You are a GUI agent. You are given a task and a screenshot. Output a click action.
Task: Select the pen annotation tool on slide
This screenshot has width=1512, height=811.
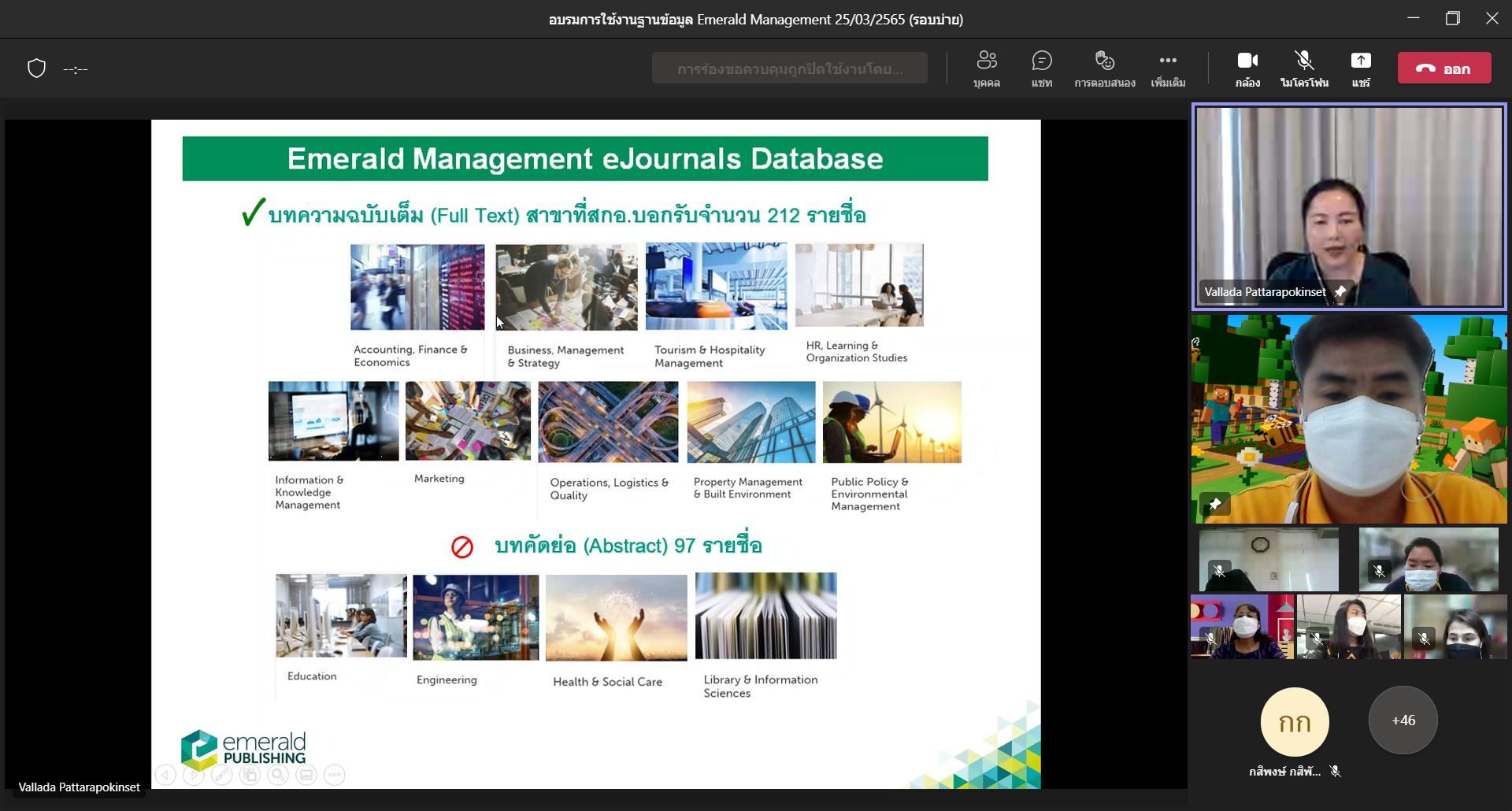coord(222,776)
